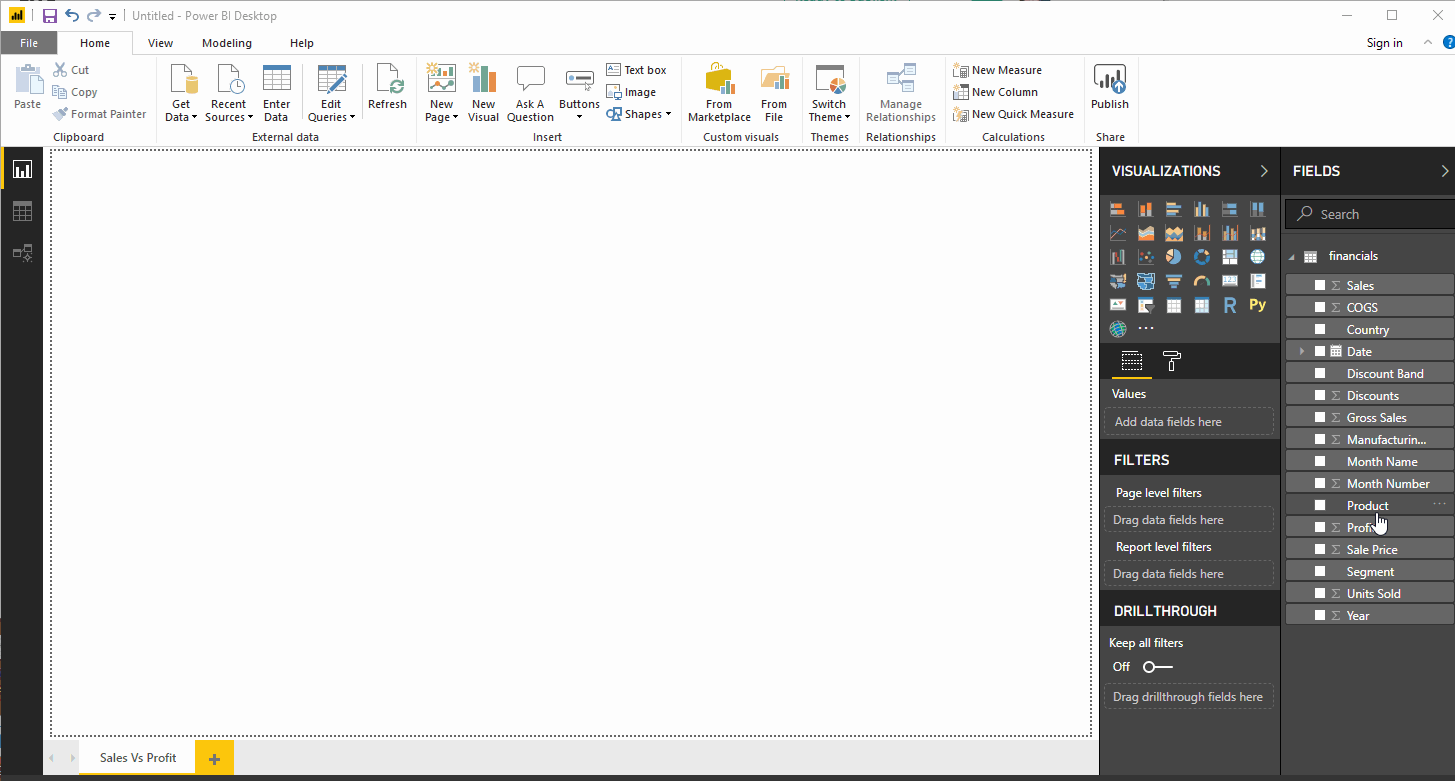Select the donut chart visualization
The height and width of the screenshot is (781, 1455).
[1202, 257]
